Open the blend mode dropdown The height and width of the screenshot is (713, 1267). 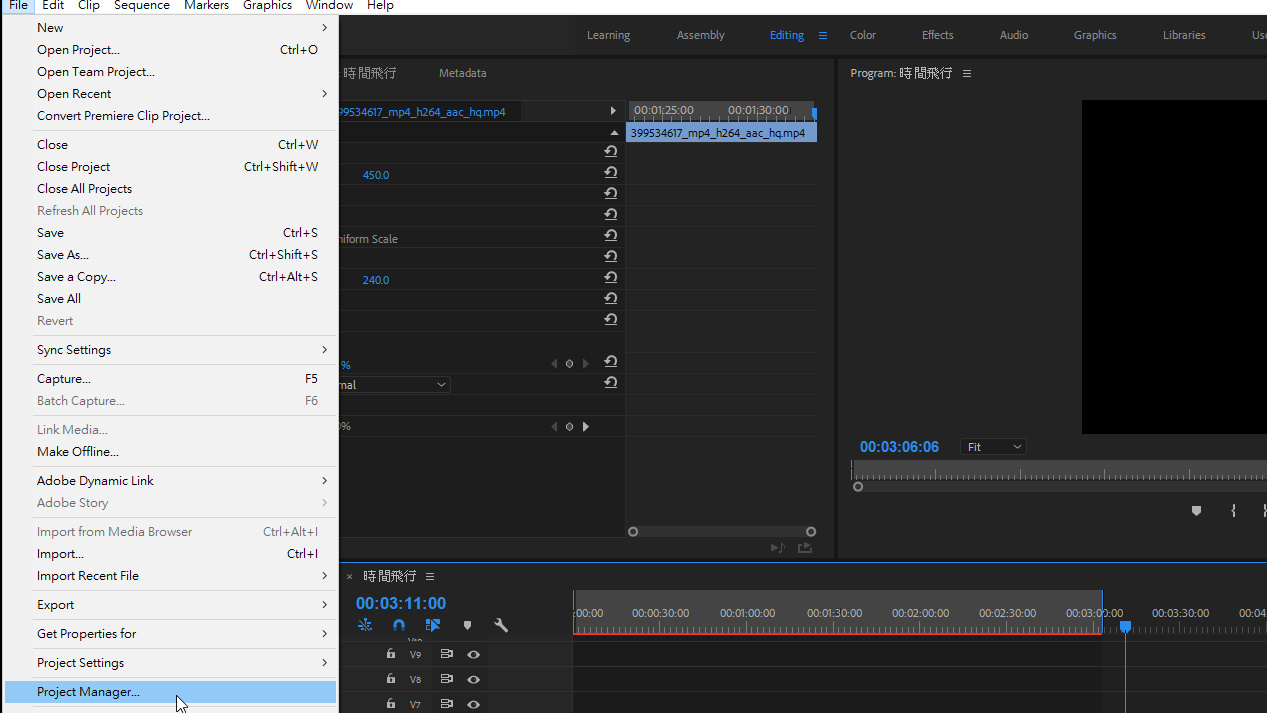tap(395, 384)
